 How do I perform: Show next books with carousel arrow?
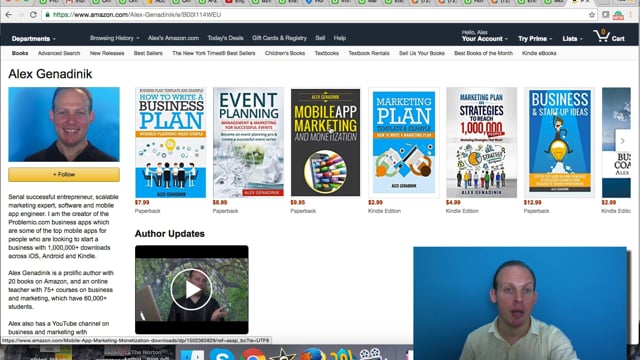622,141
